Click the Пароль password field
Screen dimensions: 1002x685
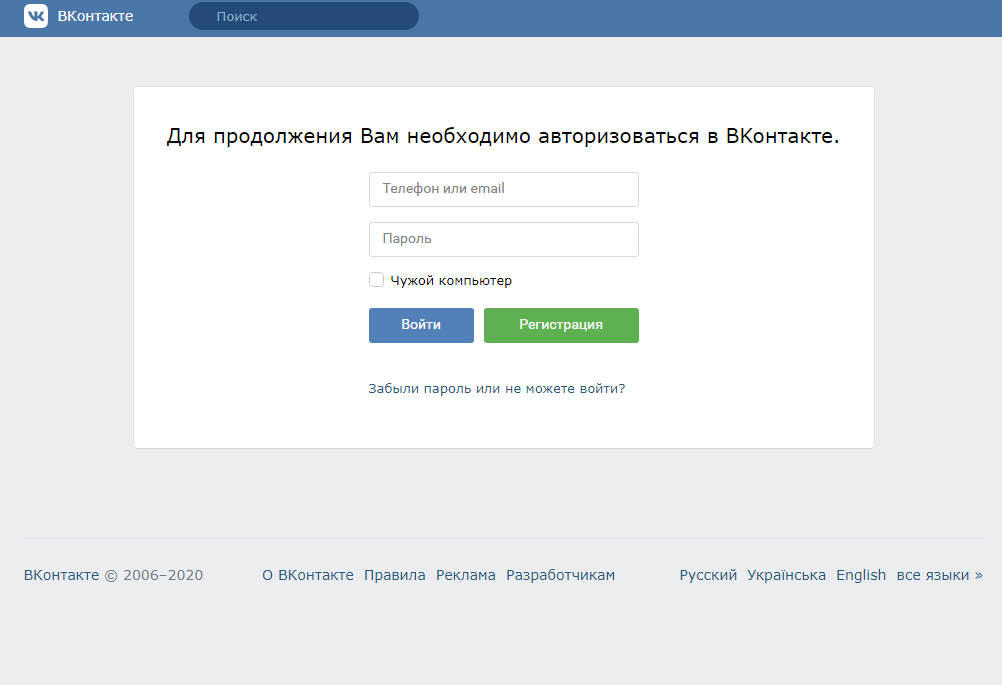click(x=504, y=240)
